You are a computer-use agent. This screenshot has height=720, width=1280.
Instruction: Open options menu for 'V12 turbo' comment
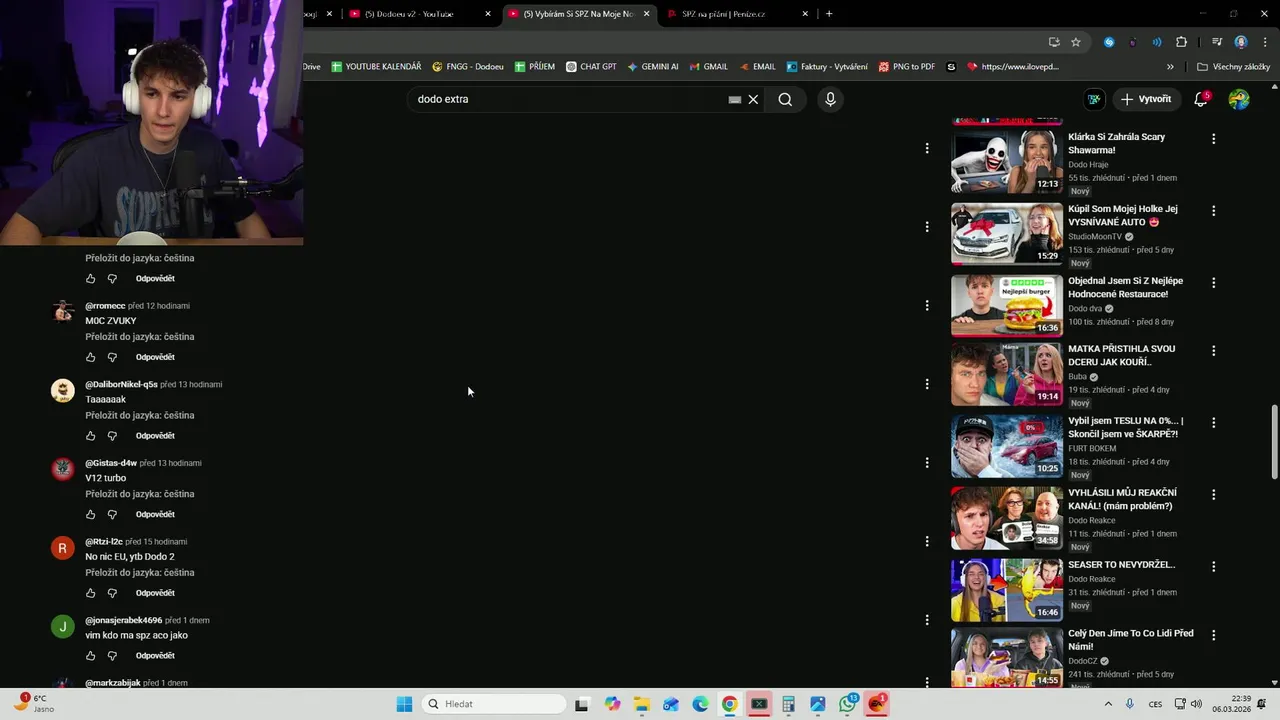927,462
